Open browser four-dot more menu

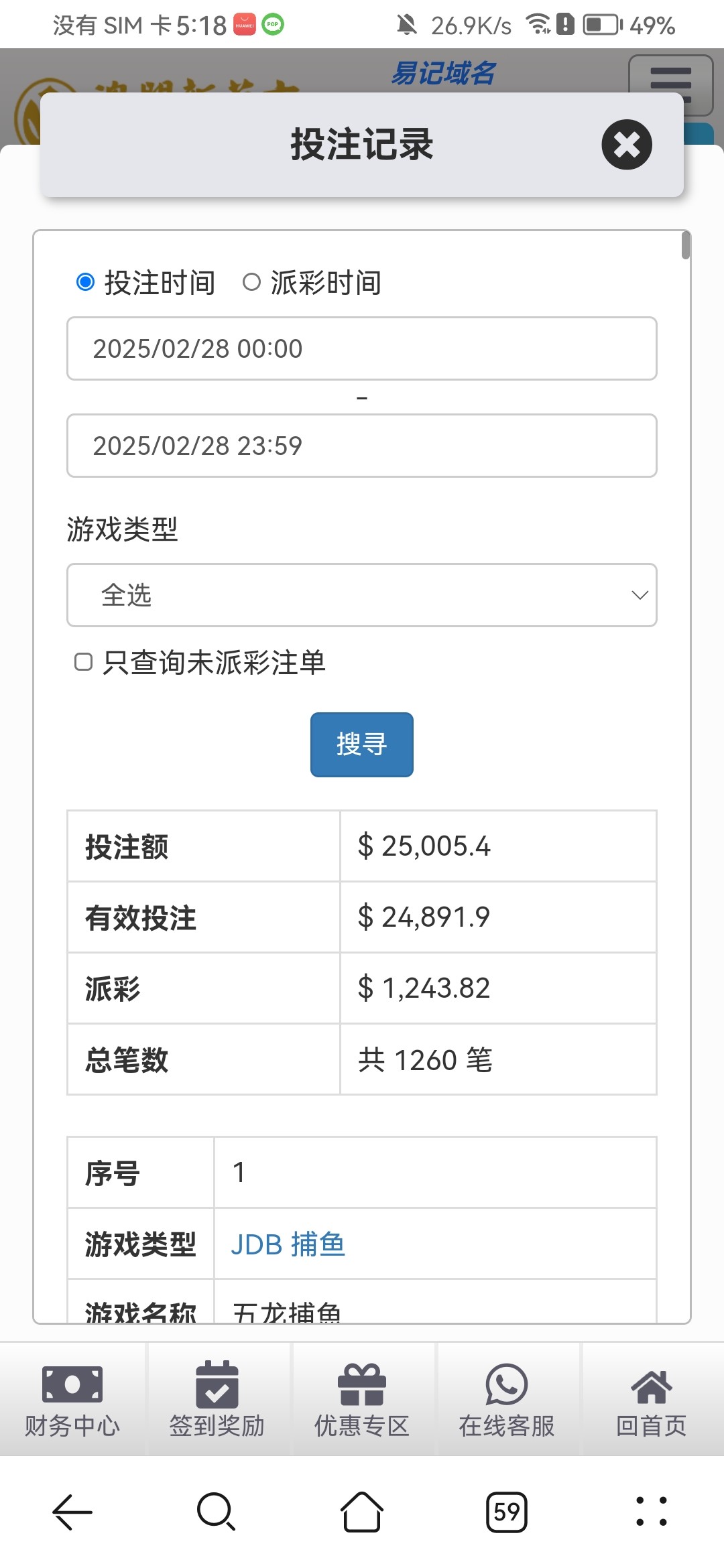(651, 1512)
